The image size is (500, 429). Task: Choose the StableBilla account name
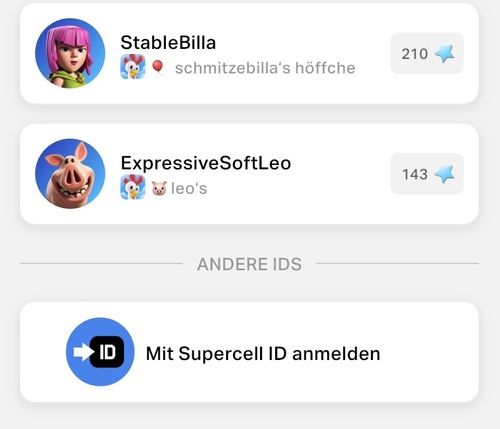coord(168,43)
